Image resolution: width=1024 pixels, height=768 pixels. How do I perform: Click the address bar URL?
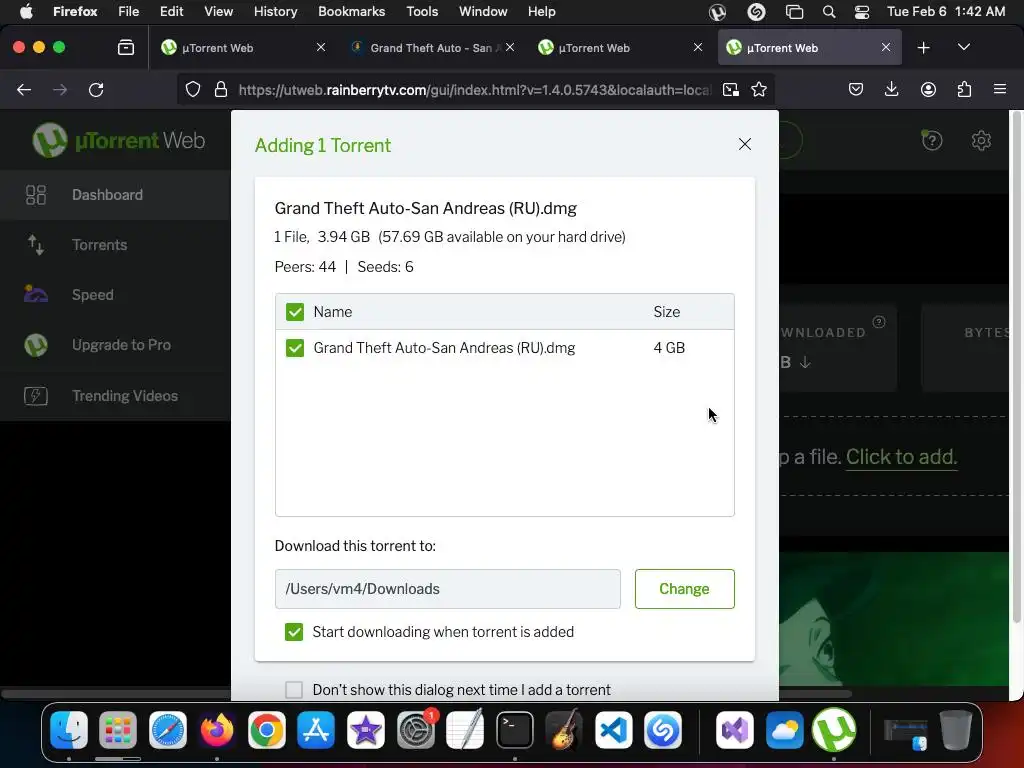474,89
